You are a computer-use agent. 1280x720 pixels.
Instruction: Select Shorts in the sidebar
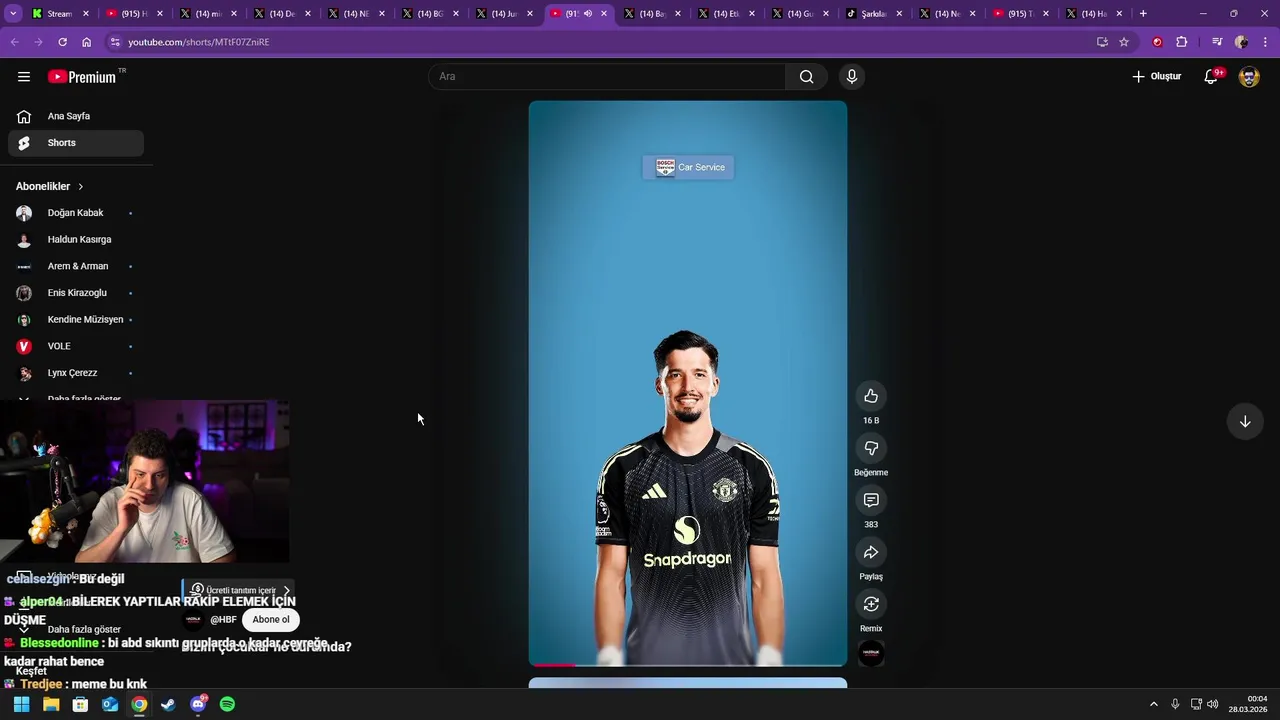pyautogui.click(x=76, y=143)
